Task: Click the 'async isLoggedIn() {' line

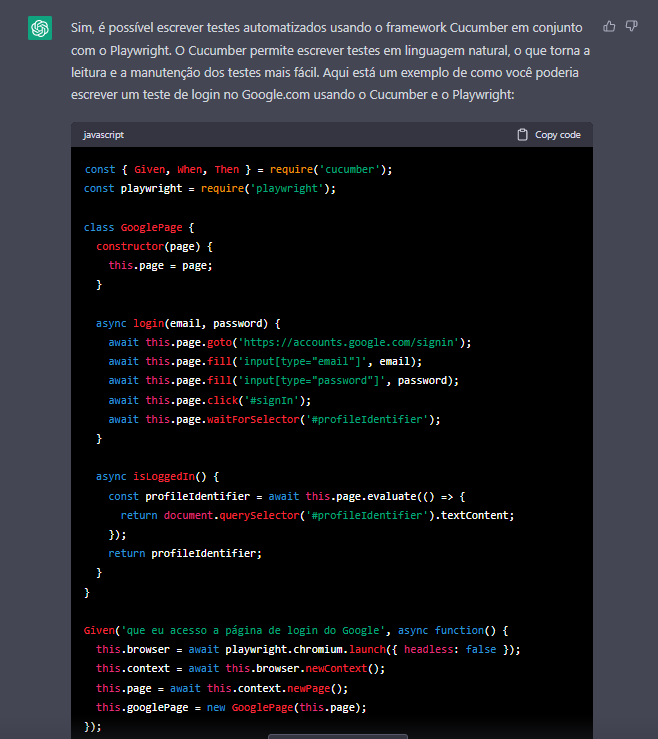Action: (157, 476)
